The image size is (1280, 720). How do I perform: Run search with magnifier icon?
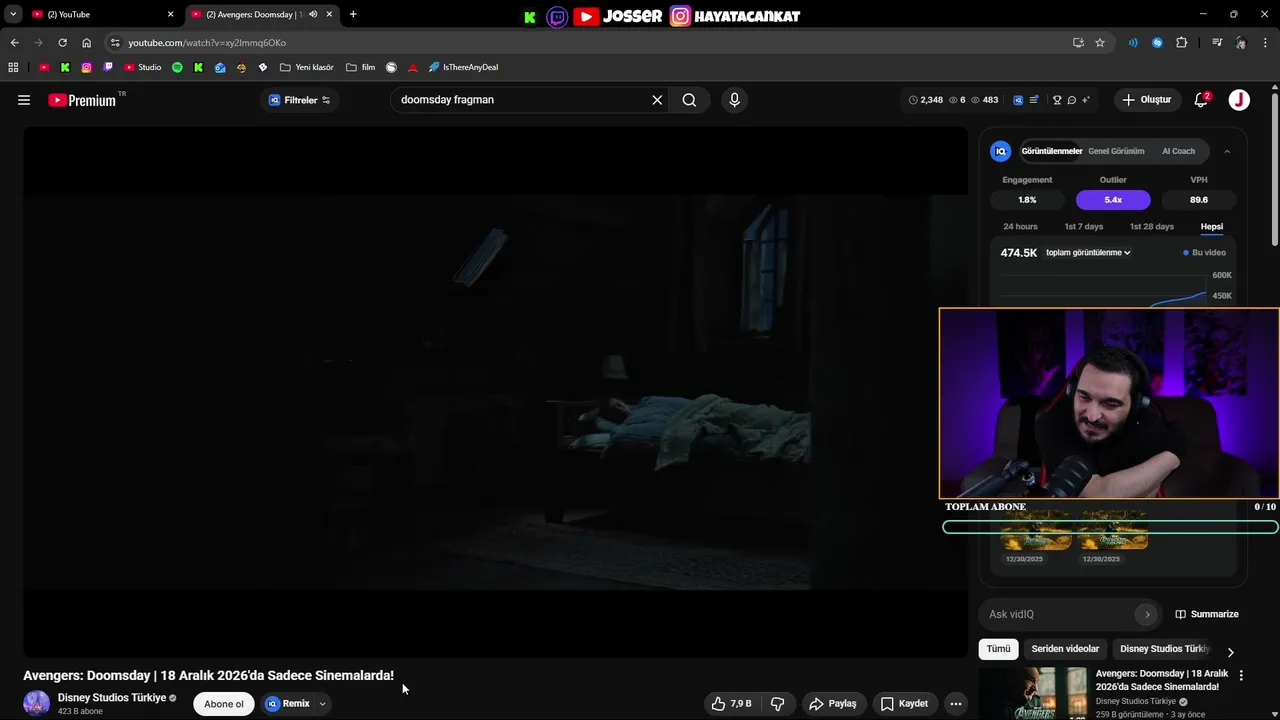pyautogui.click(x=689, y=100)
